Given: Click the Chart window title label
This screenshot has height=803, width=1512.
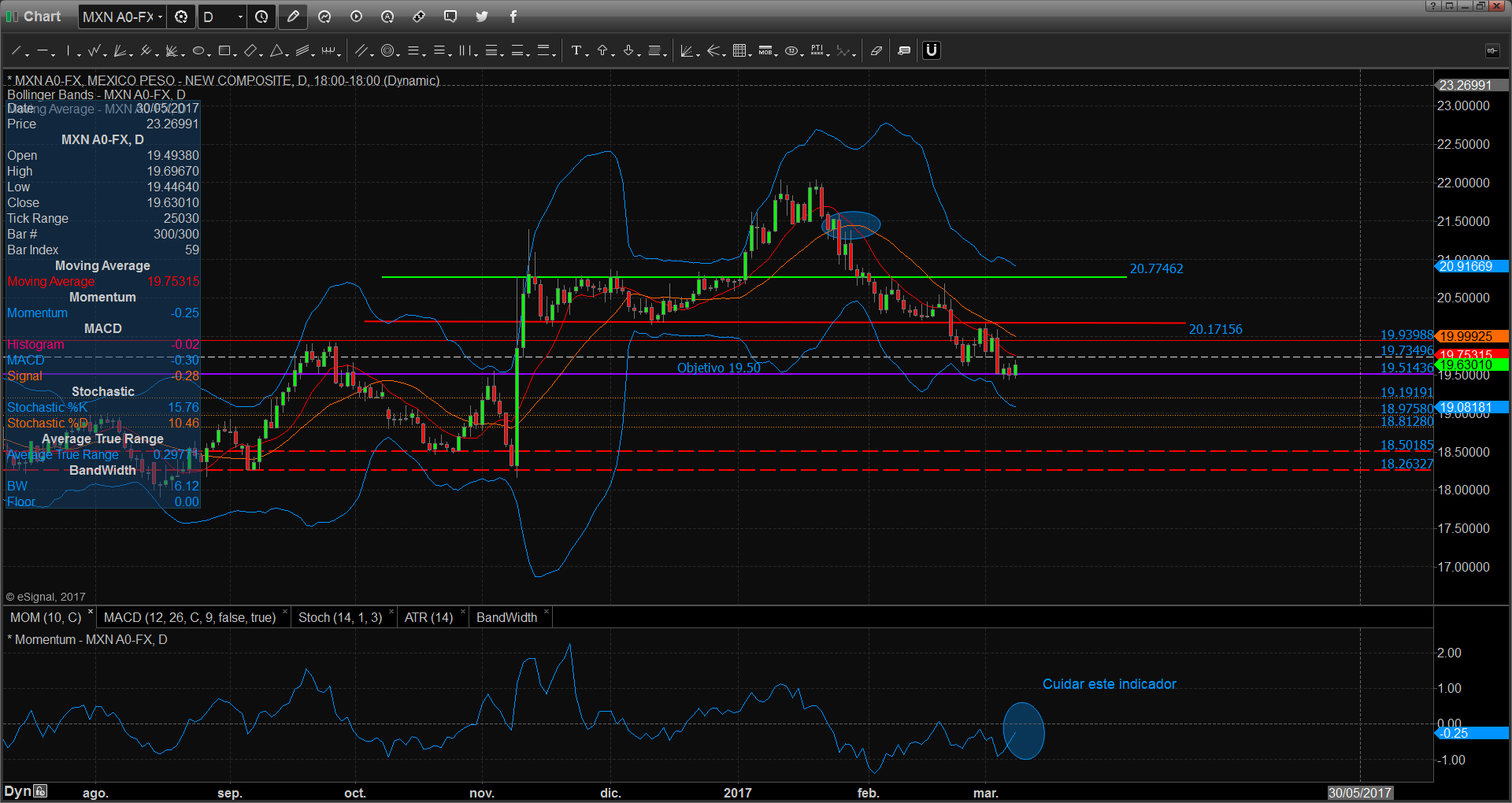Looking at the screenshot, I should [x=42, y=17].
